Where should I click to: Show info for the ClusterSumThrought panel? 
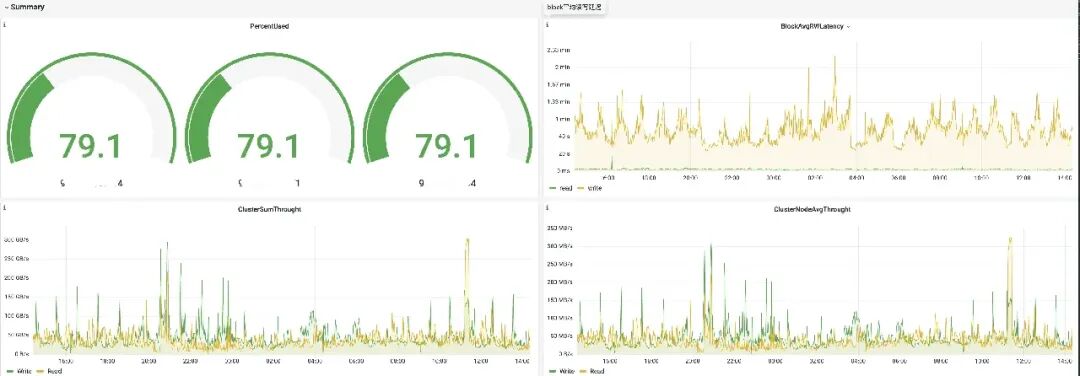pyautogui.click(x=4, y=207)
